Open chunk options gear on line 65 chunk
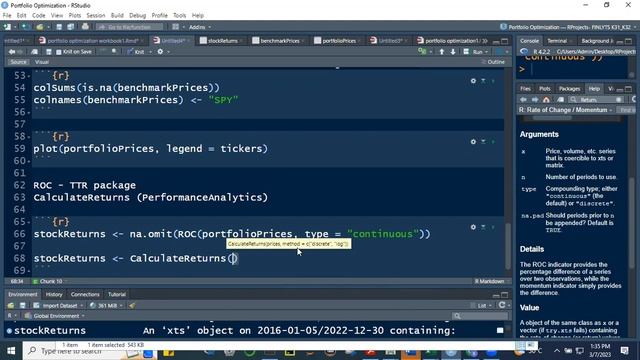 click(x=473, y=227)
